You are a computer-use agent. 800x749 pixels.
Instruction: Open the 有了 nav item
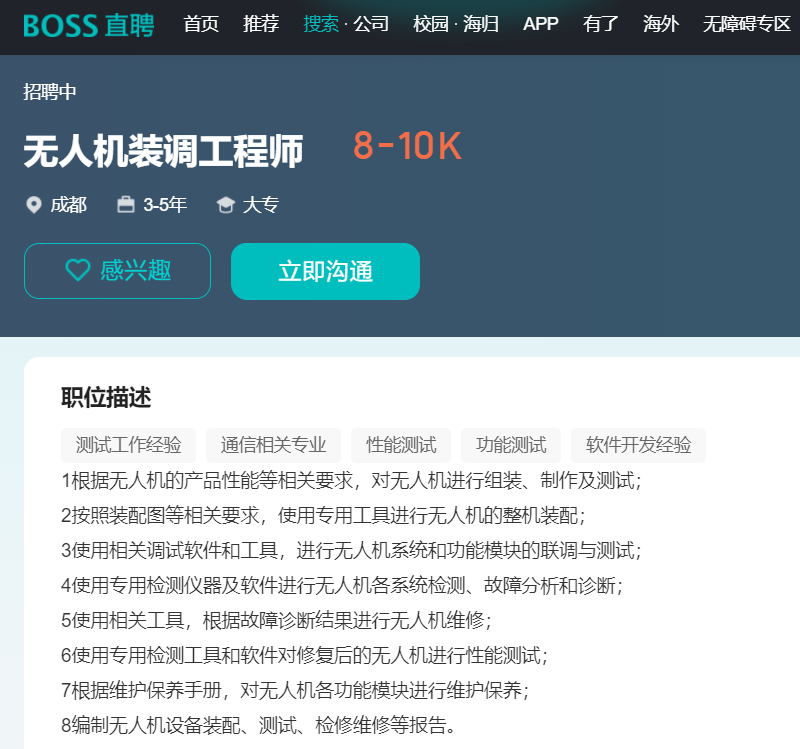(601, 24)
